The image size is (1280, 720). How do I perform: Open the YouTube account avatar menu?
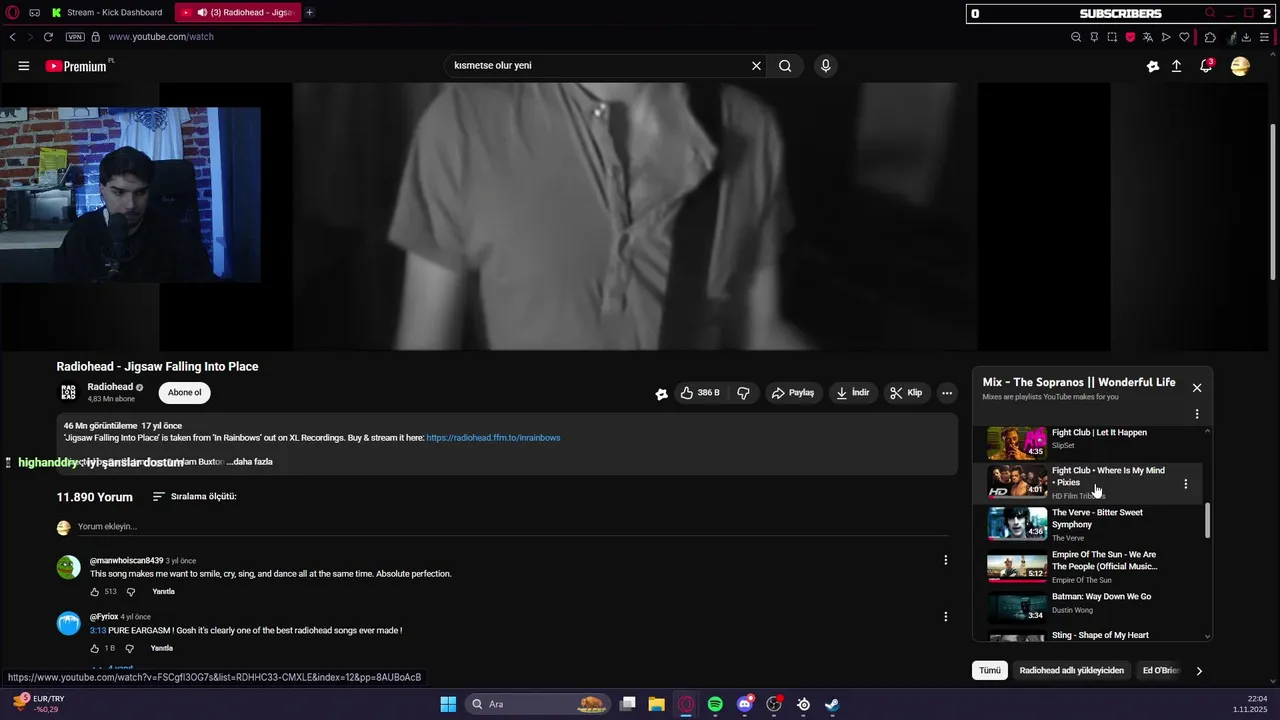(x=1240, y=66)
